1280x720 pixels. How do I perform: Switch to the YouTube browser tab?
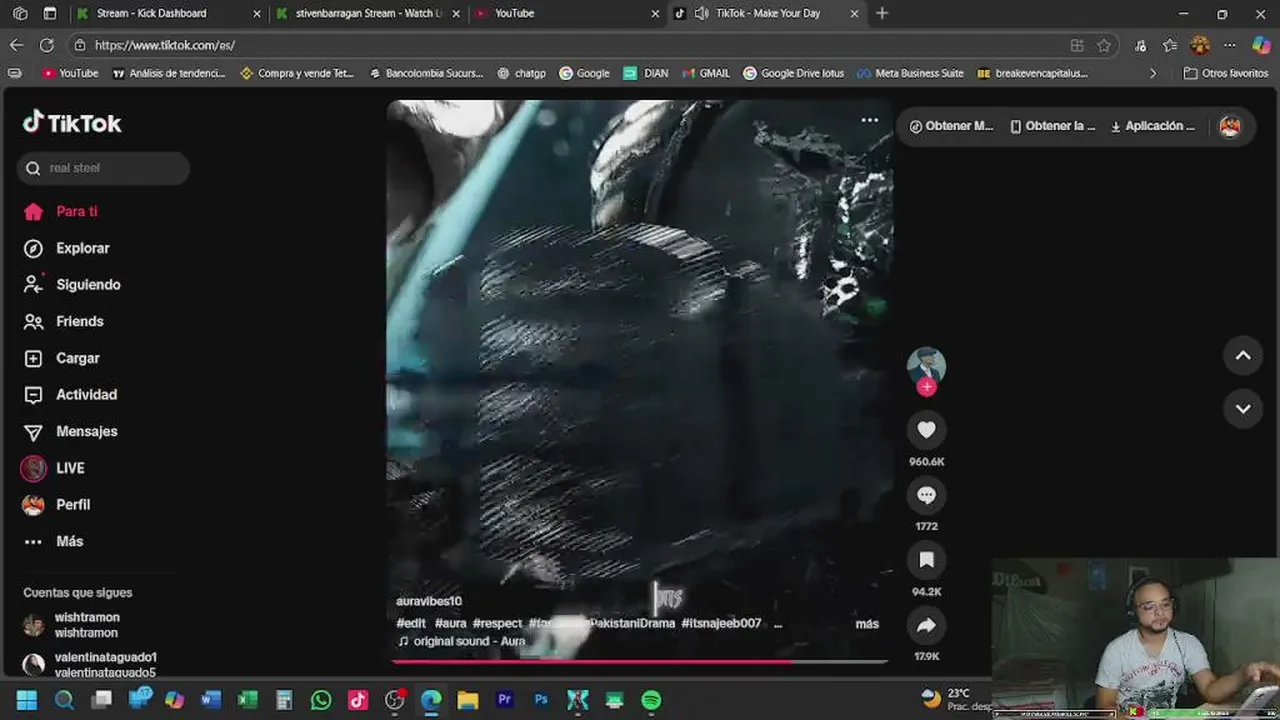click(566, 13)
